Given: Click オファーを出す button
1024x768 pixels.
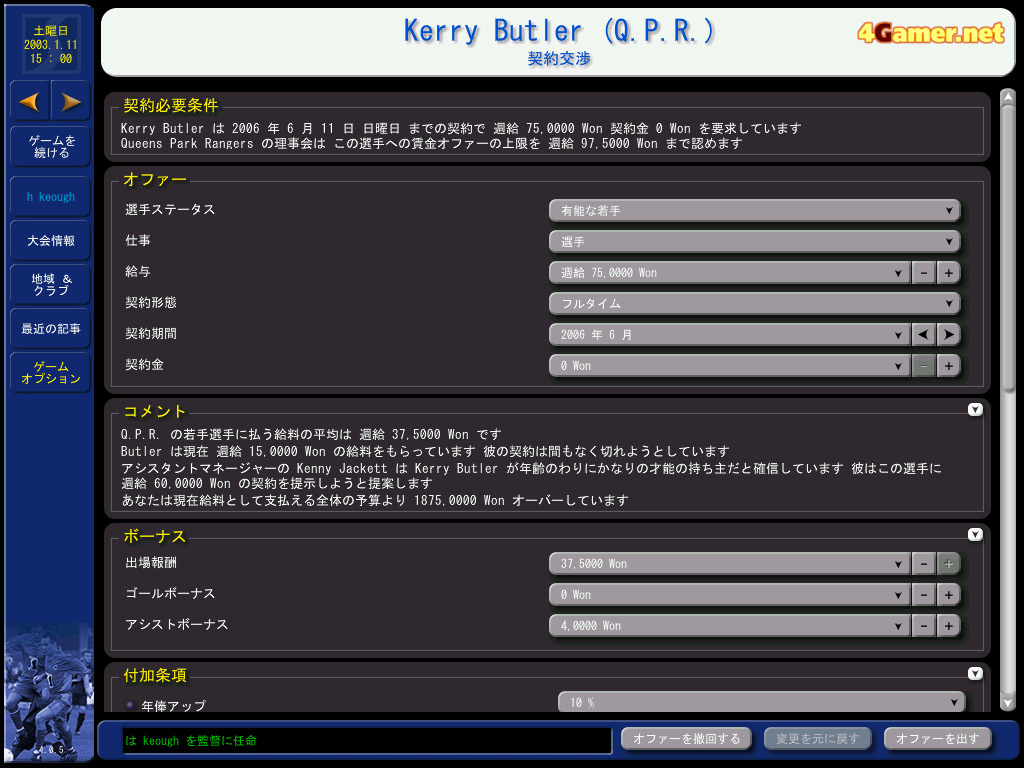Looking at the screenshot, I should (x=937, y=739).
